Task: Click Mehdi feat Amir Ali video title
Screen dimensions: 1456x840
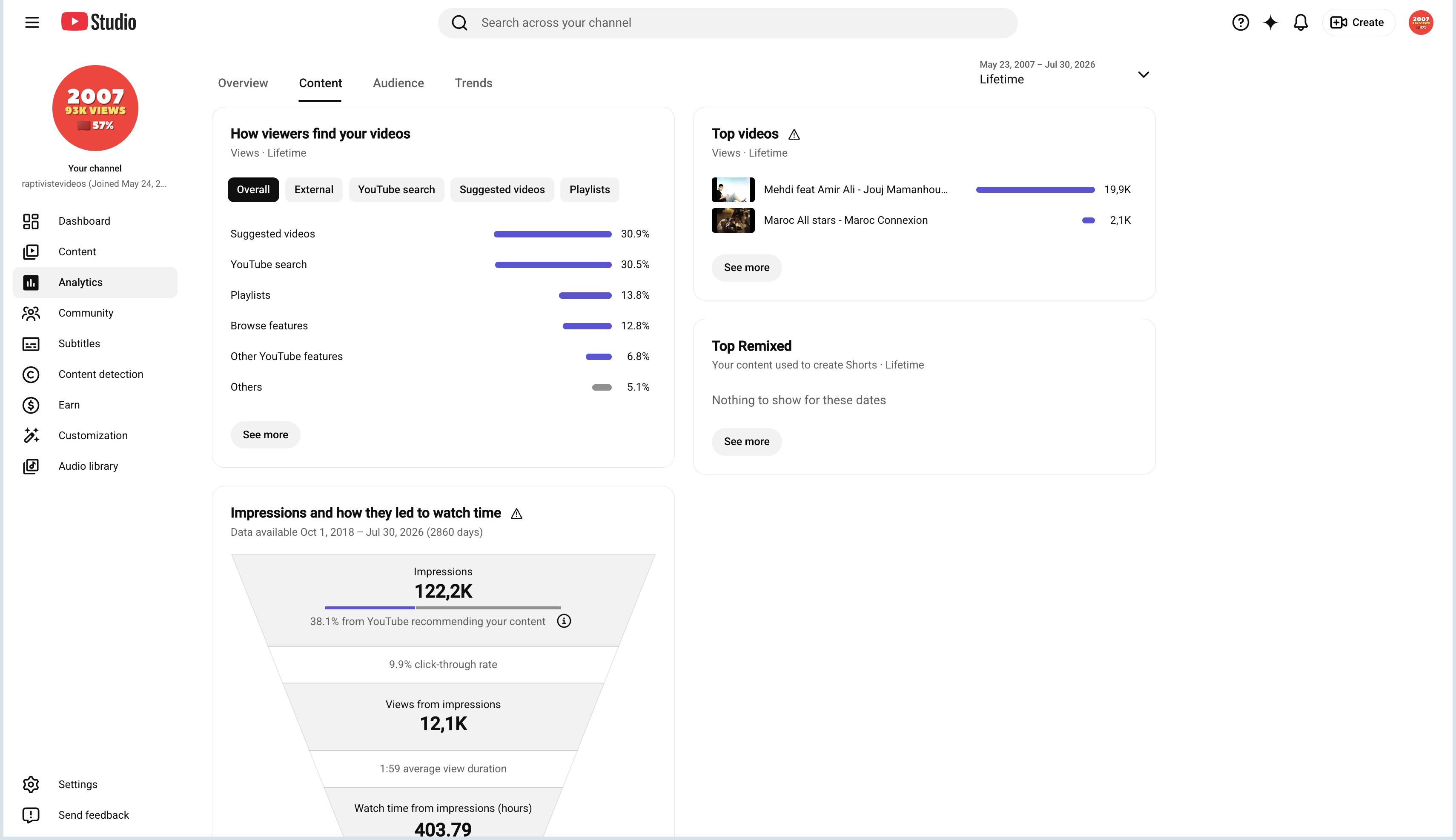Action: (x=855, y=190)
